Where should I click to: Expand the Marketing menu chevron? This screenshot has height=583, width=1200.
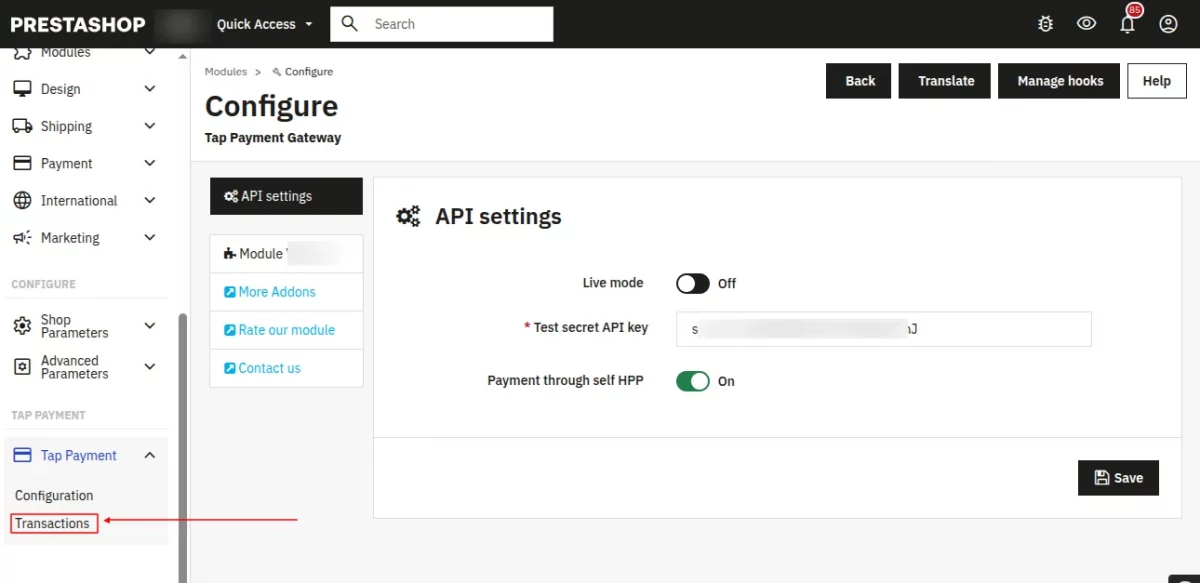[x=150, y=238]
